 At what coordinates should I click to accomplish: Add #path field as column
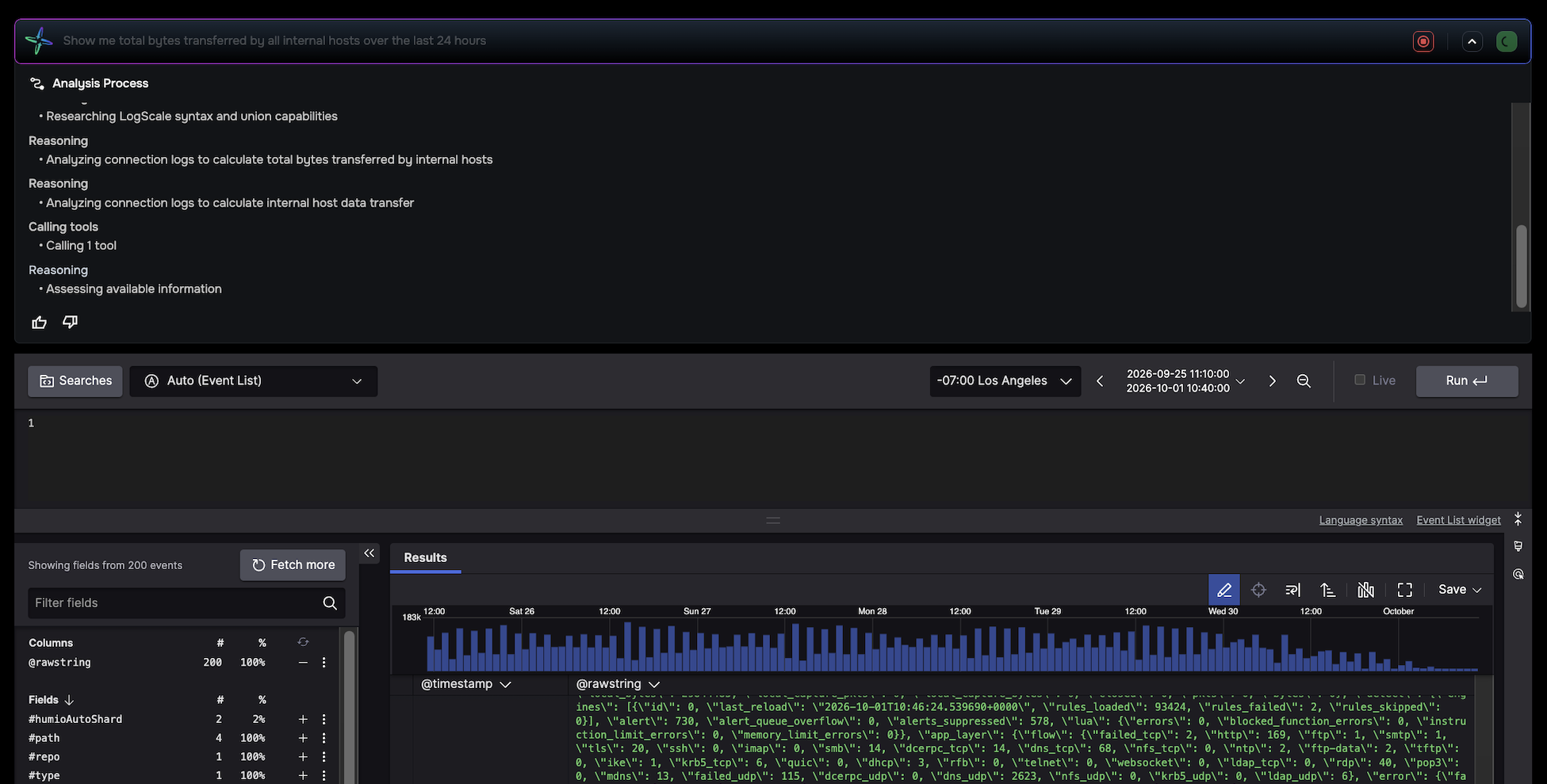[303, 738]
